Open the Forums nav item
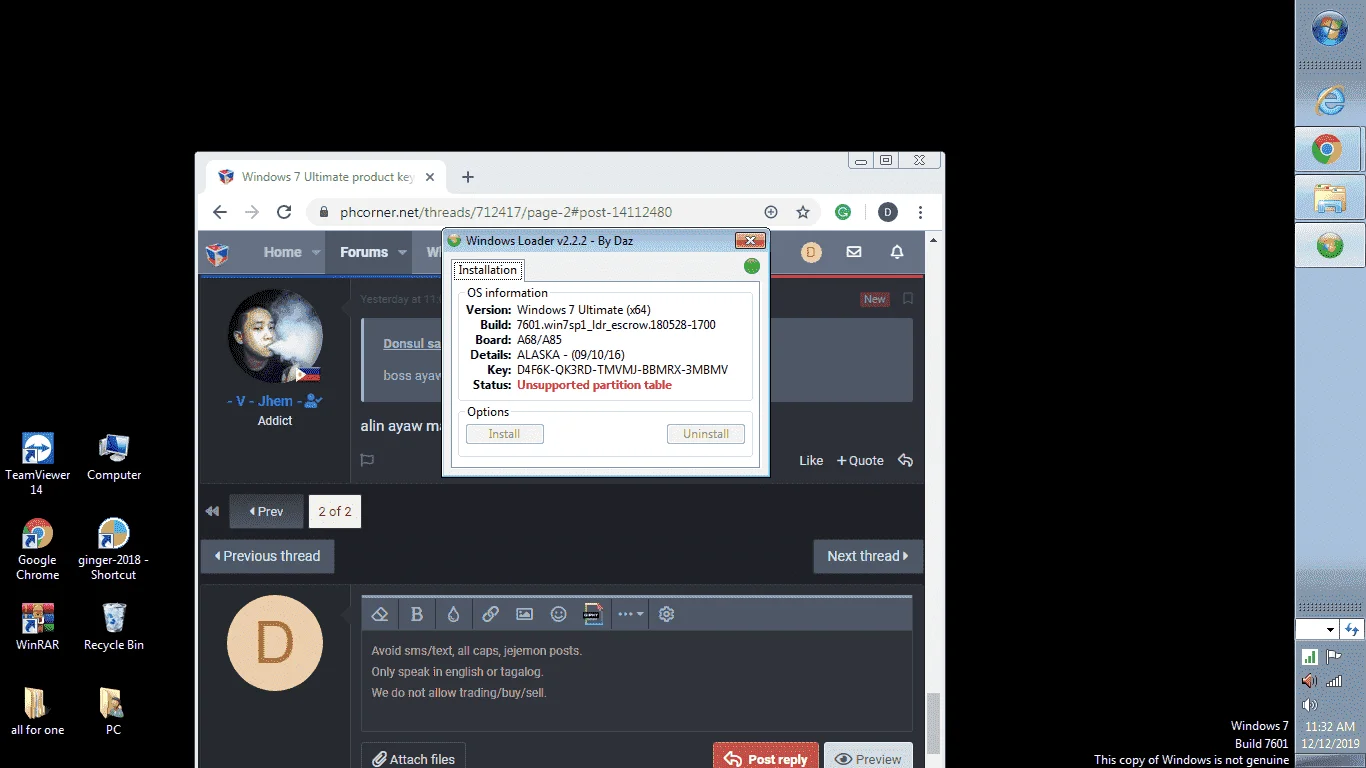1366x768 pixels. [364, 252]
